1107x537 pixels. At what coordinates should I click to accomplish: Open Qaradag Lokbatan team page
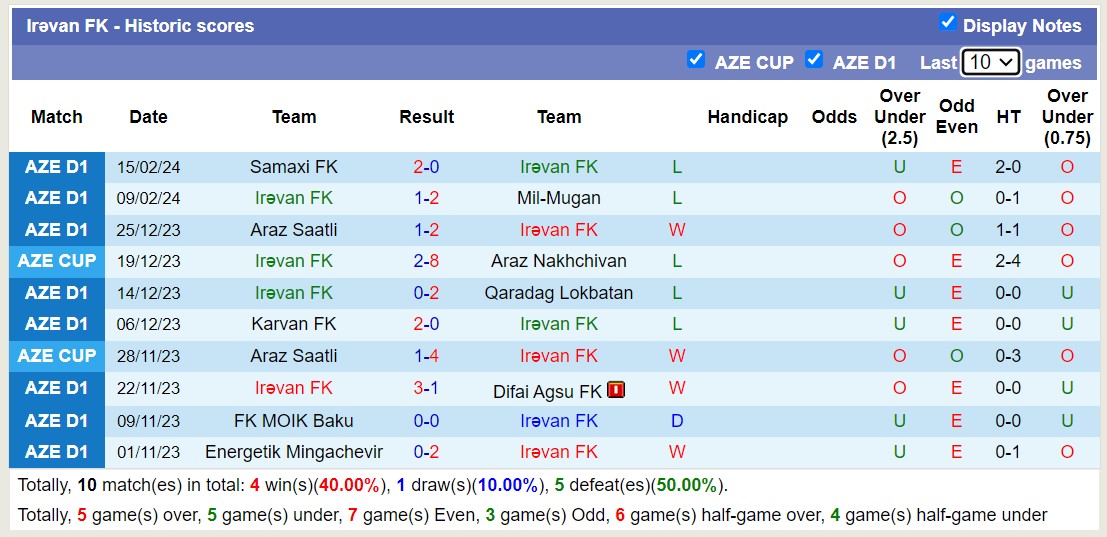(x=559, y=293)
